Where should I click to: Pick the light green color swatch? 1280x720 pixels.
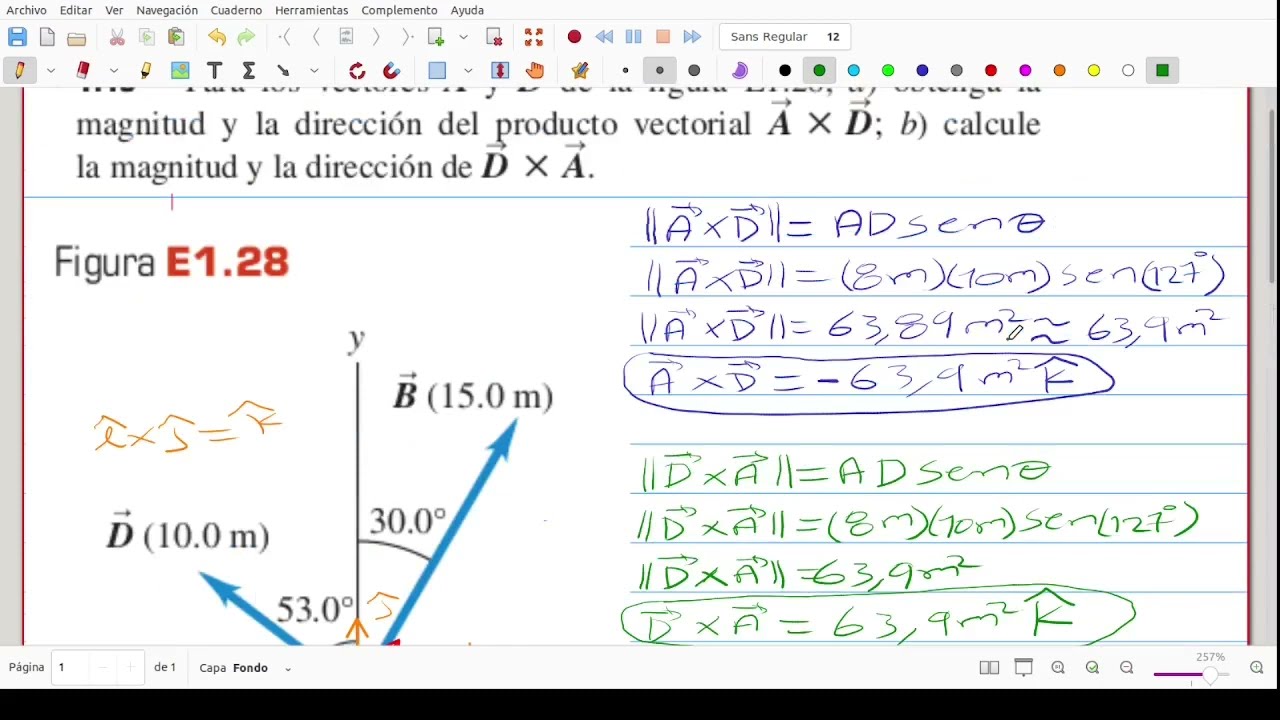888,70
